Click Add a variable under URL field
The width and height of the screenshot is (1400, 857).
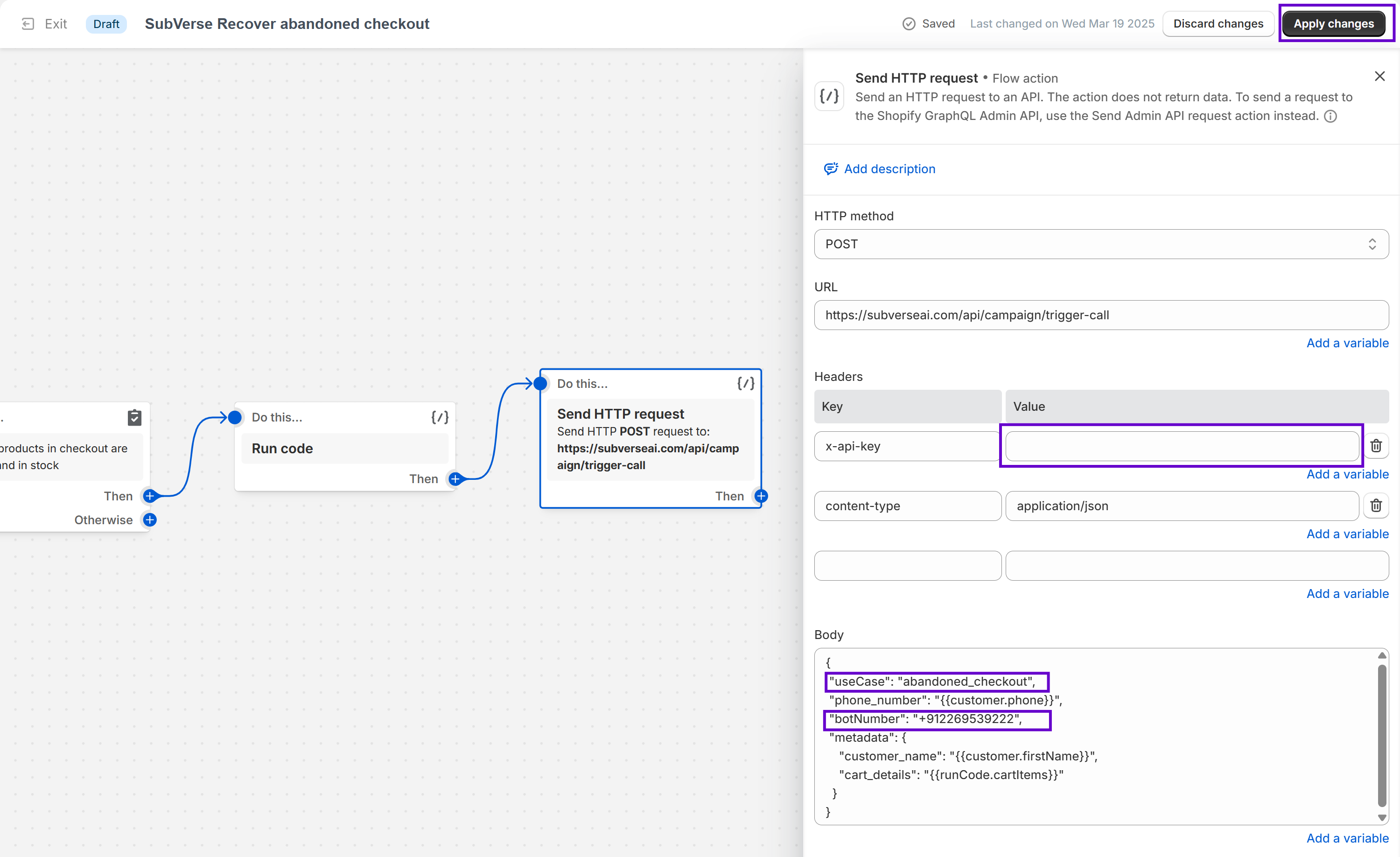click(x=1347, y=343)
